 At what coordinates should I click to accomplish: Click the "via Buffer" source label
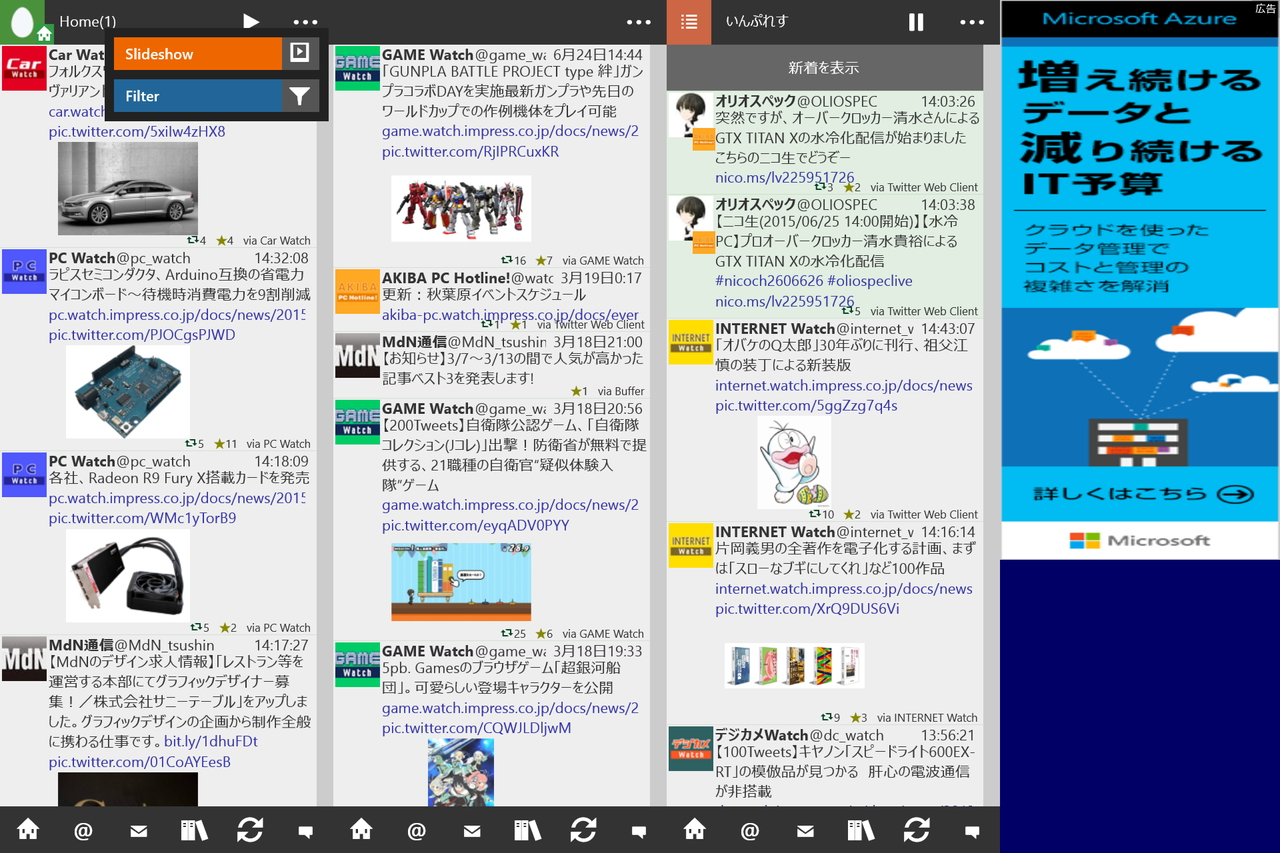[621, 391]
